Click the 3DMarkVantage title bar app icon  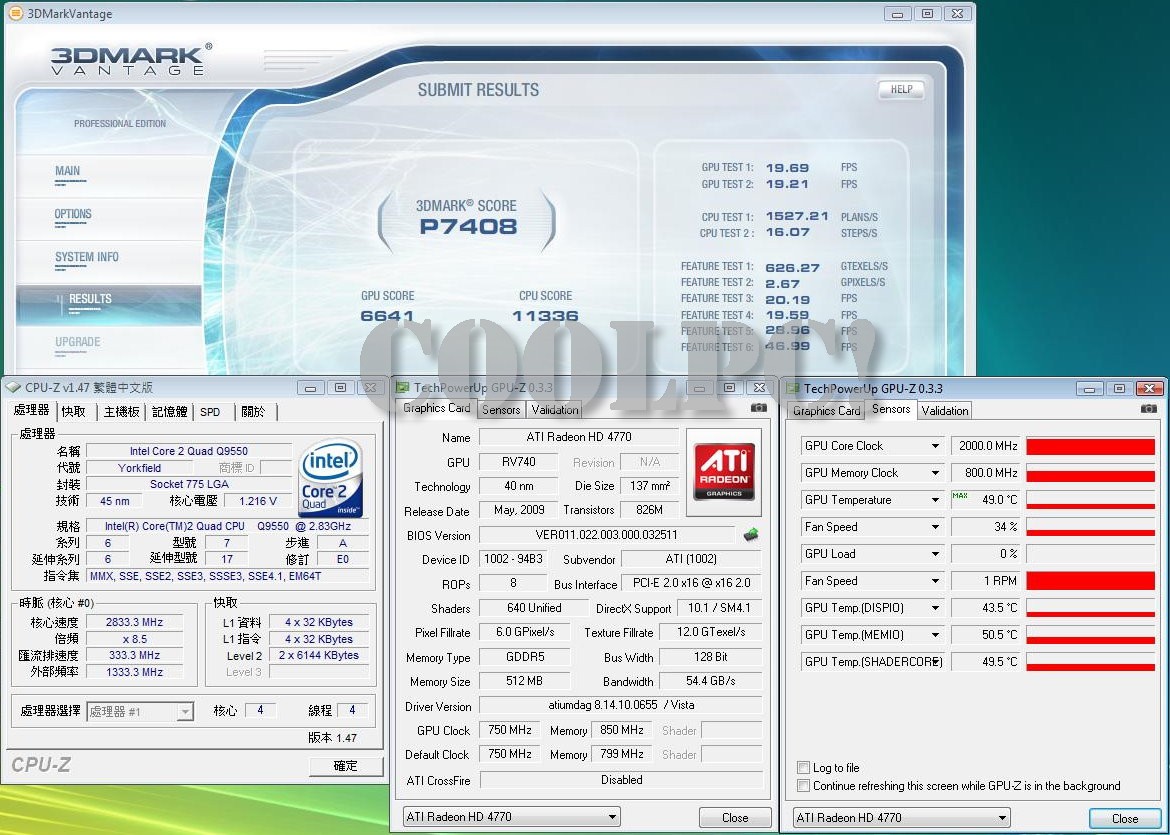pos(15,13)
